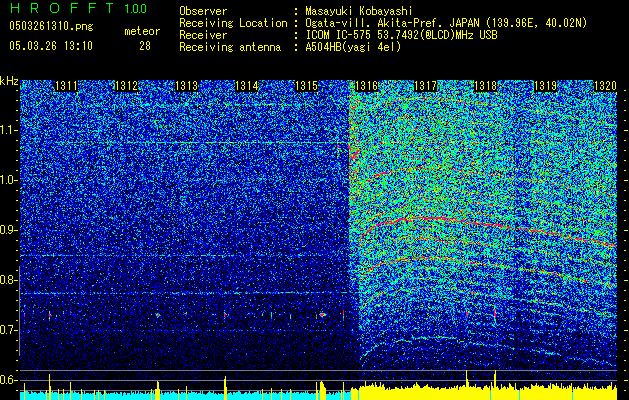
Task: Click the 1319 time marker
Action: coord(546,86)
